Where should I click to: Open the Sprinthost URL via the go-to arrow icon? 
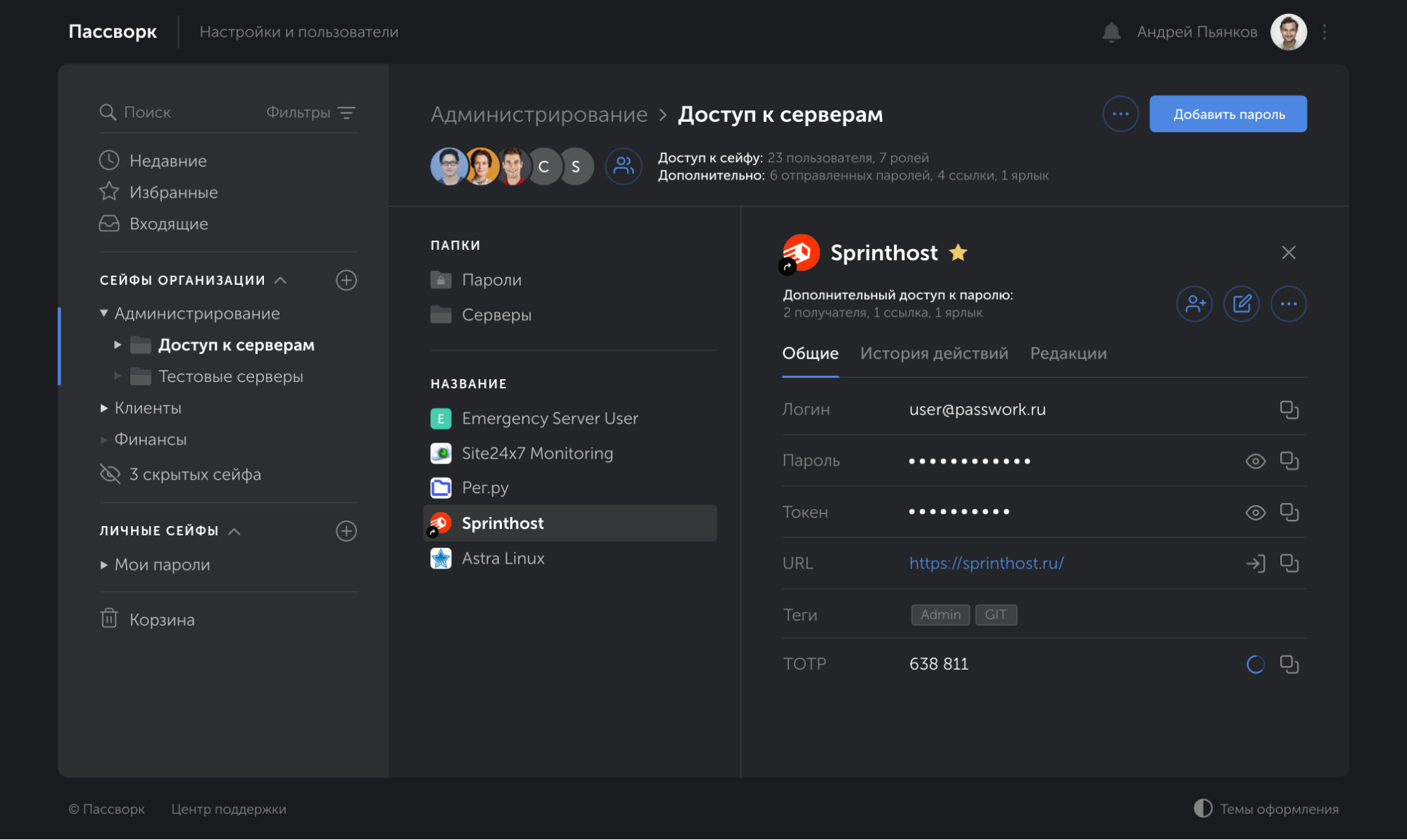coord(1255,564)
